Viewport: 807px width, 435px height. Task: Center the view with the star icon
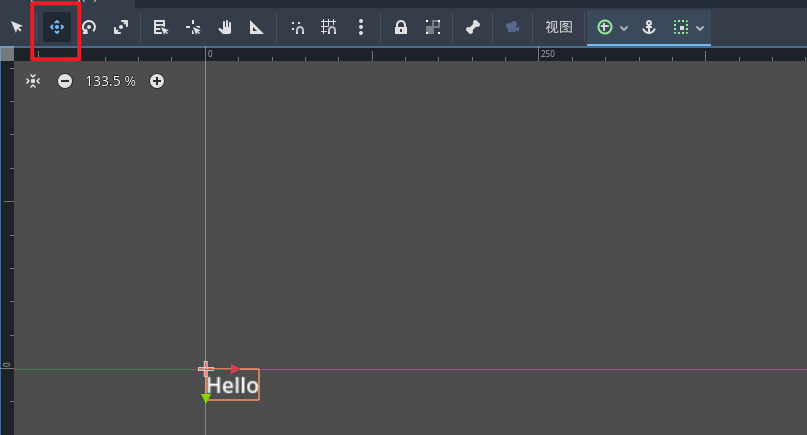coord(33,81)
